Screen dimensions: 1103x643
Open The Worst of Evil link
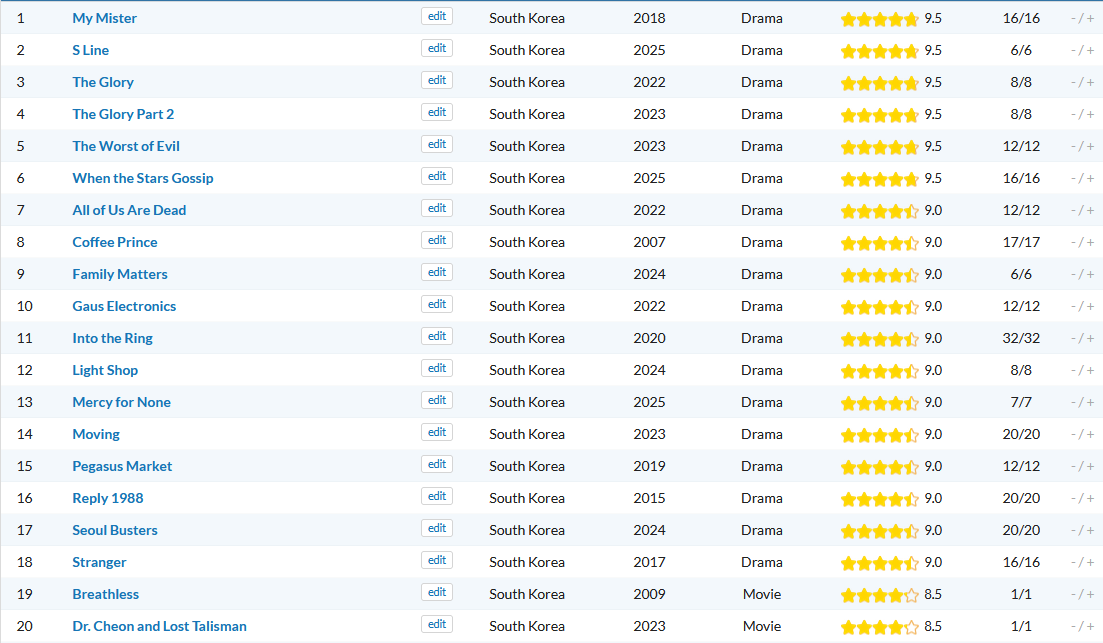click(x=126, y=146)
